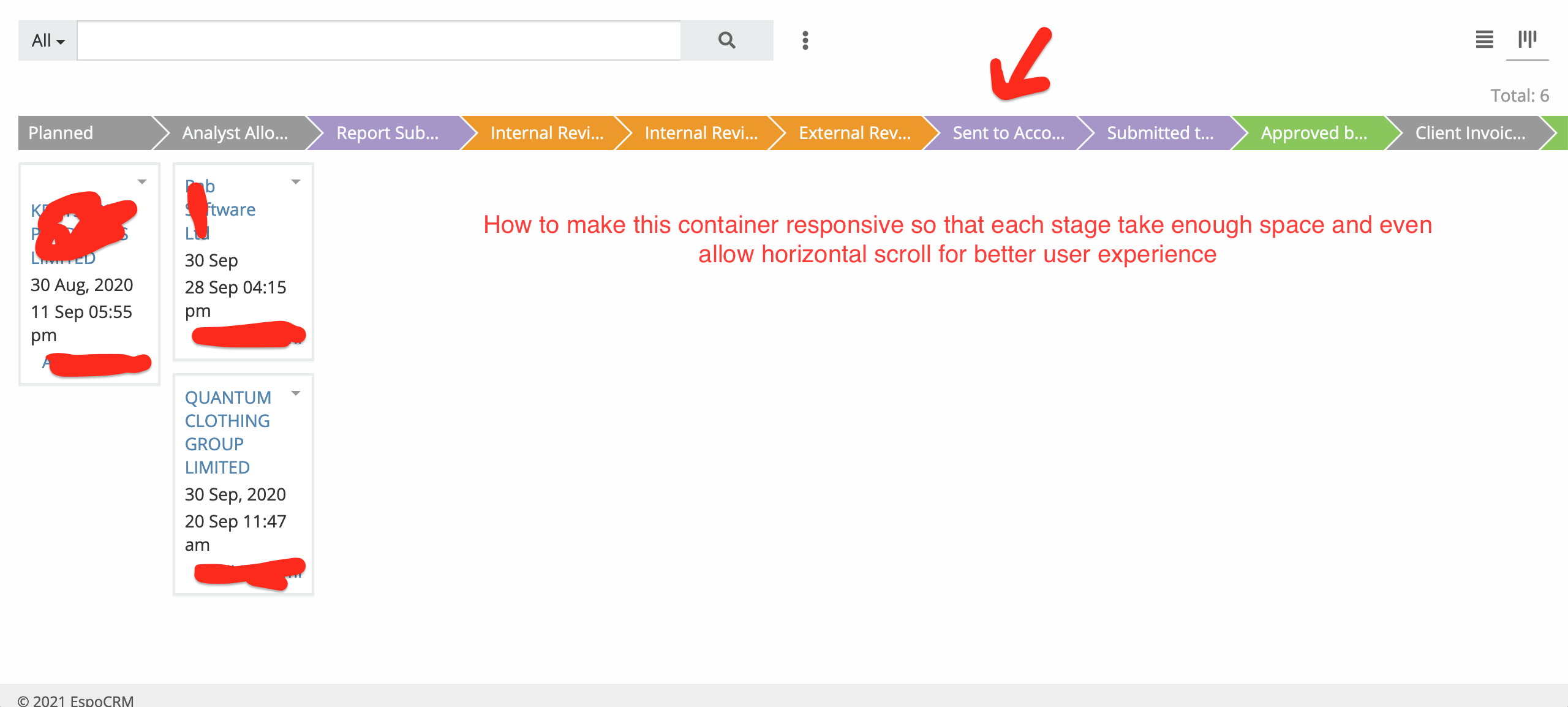Select the Report Sub... stage header
The width and height of the screenshot is (1568, 707).
387,133
